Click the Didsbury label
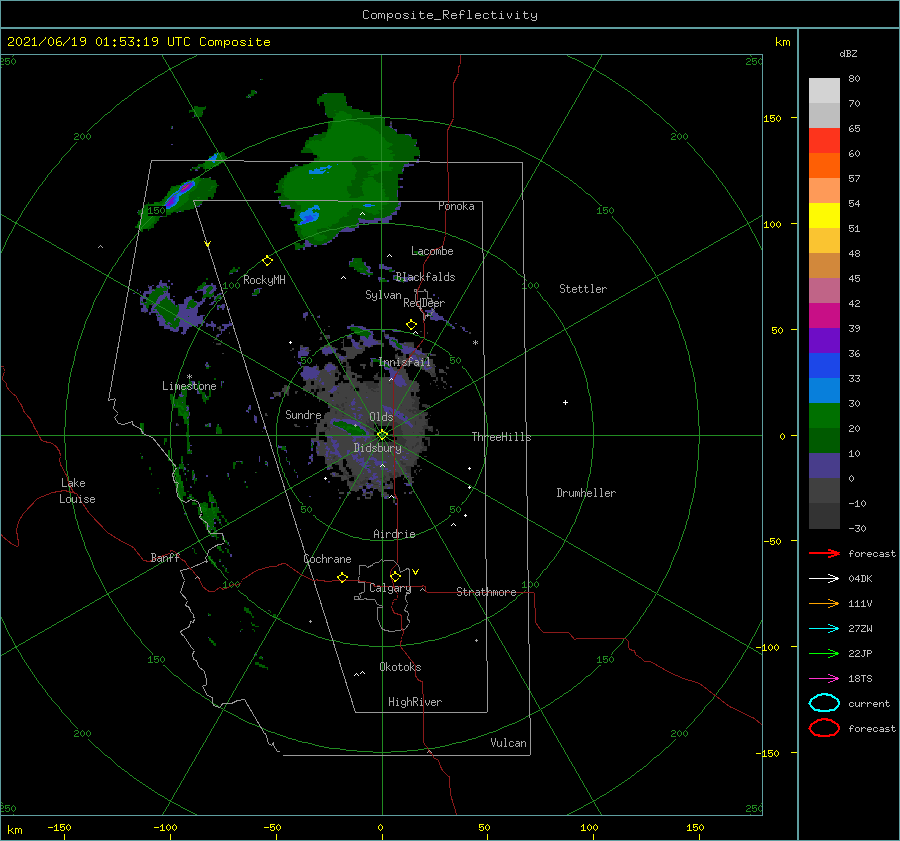This screenshot has height=841, width=900. [x=377, y=448]
